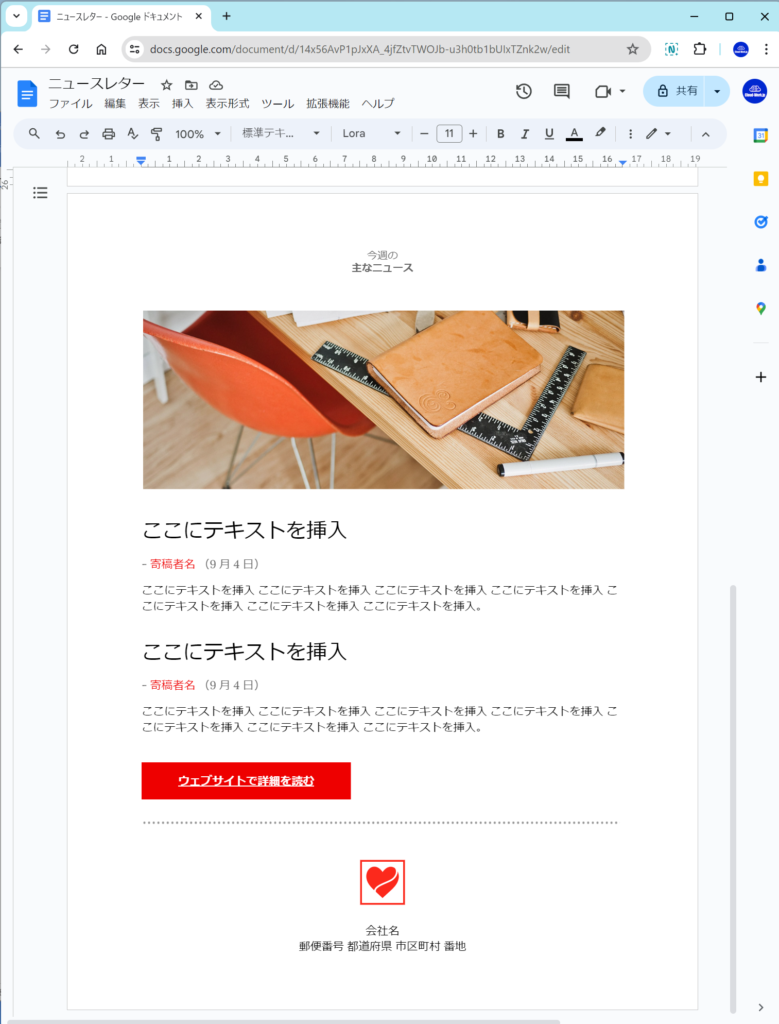Open the 標準テキスト paragraph style dropdown
The image size is (779, 1024).
point(281,134)
